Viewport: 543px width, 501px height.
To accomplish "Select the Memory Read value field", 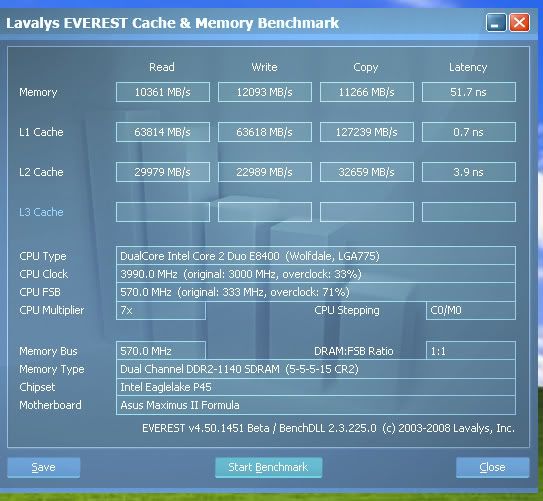I will click(163, 92).
